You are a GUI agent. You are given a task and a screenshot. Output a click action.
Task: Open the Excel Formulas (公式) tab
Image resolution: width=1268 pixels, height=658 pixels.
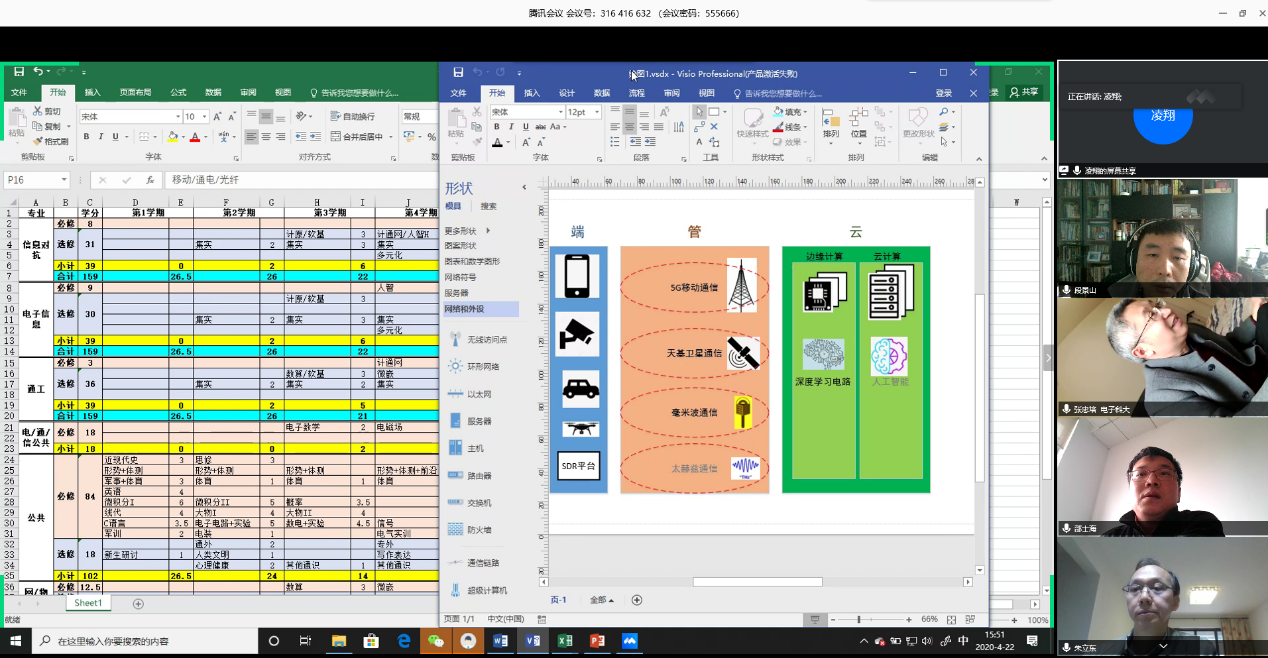click(178, 92)
